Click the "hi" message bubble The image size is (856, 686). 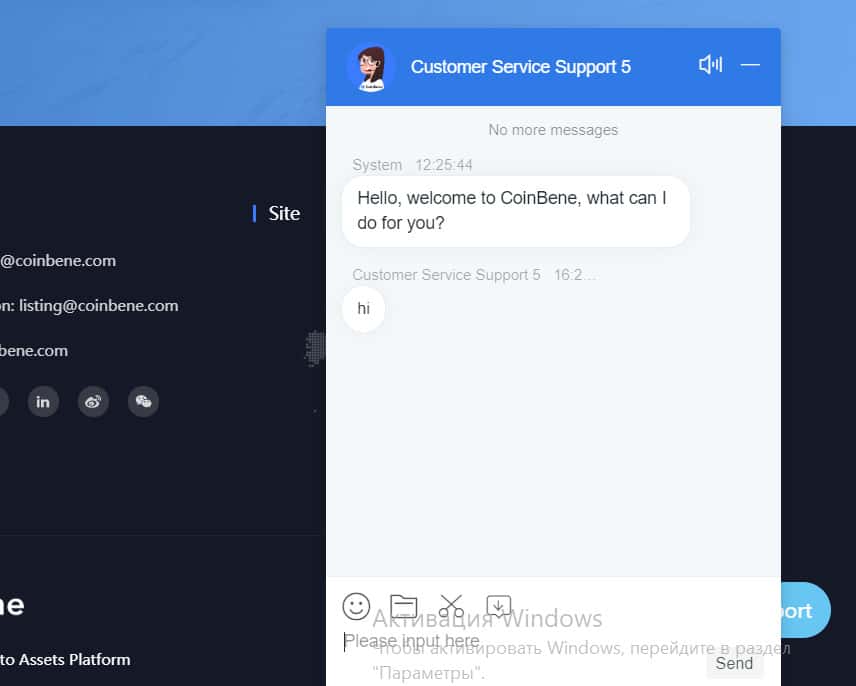tap(363, 309)
